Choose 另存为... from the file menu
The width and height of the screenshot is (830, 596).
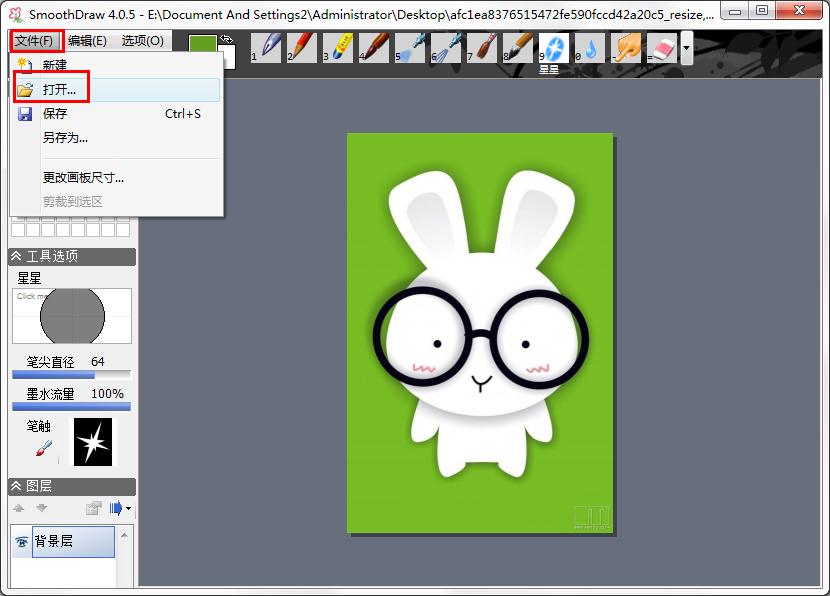pos(65,138)
